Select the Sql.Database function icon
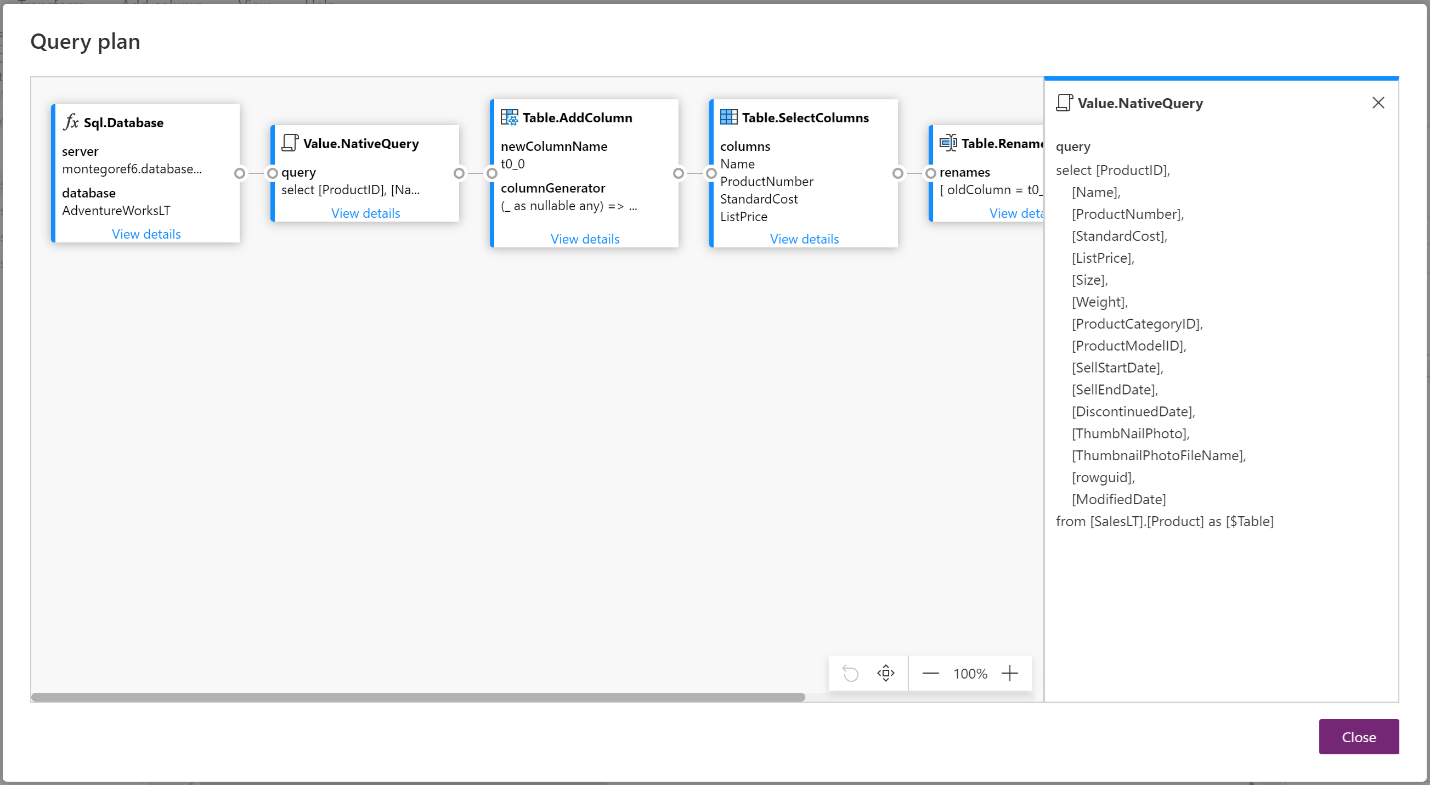1430x785 pixels. pyautogui.click(x=70, y=122)
